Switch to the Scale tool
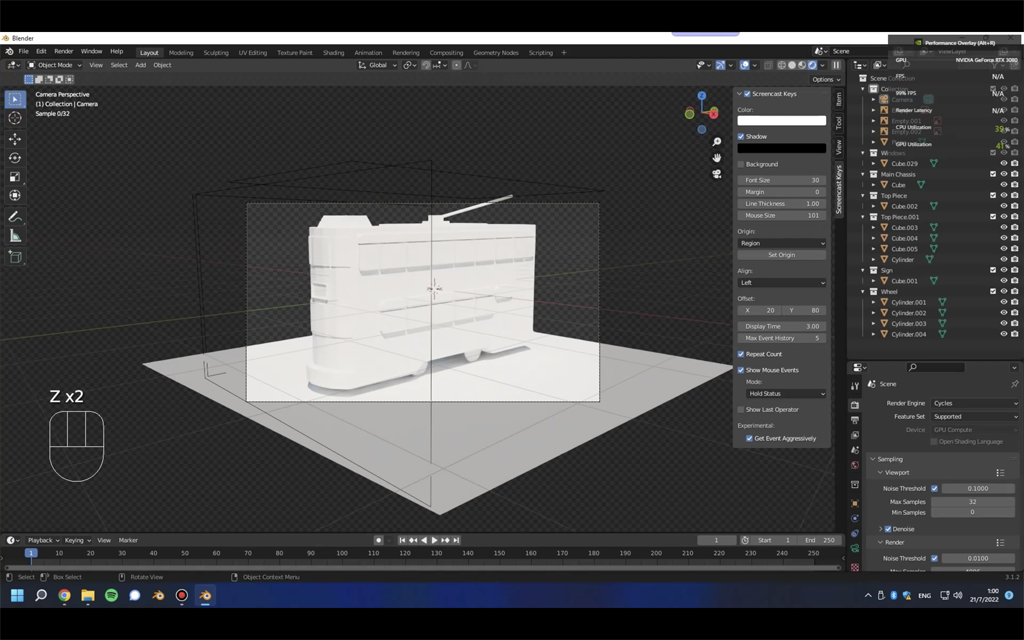The width and height of the screenshot is (1024, 640). (15, 177)
